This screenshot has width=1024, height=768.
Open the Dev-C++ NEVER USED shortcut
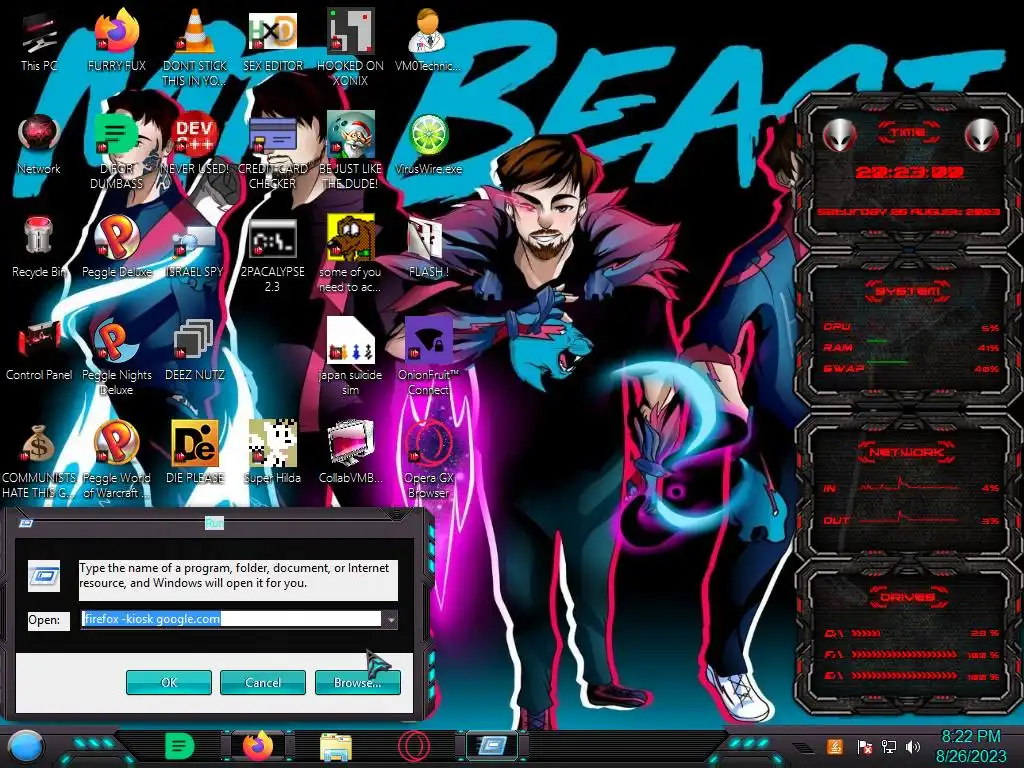[194, 142]
